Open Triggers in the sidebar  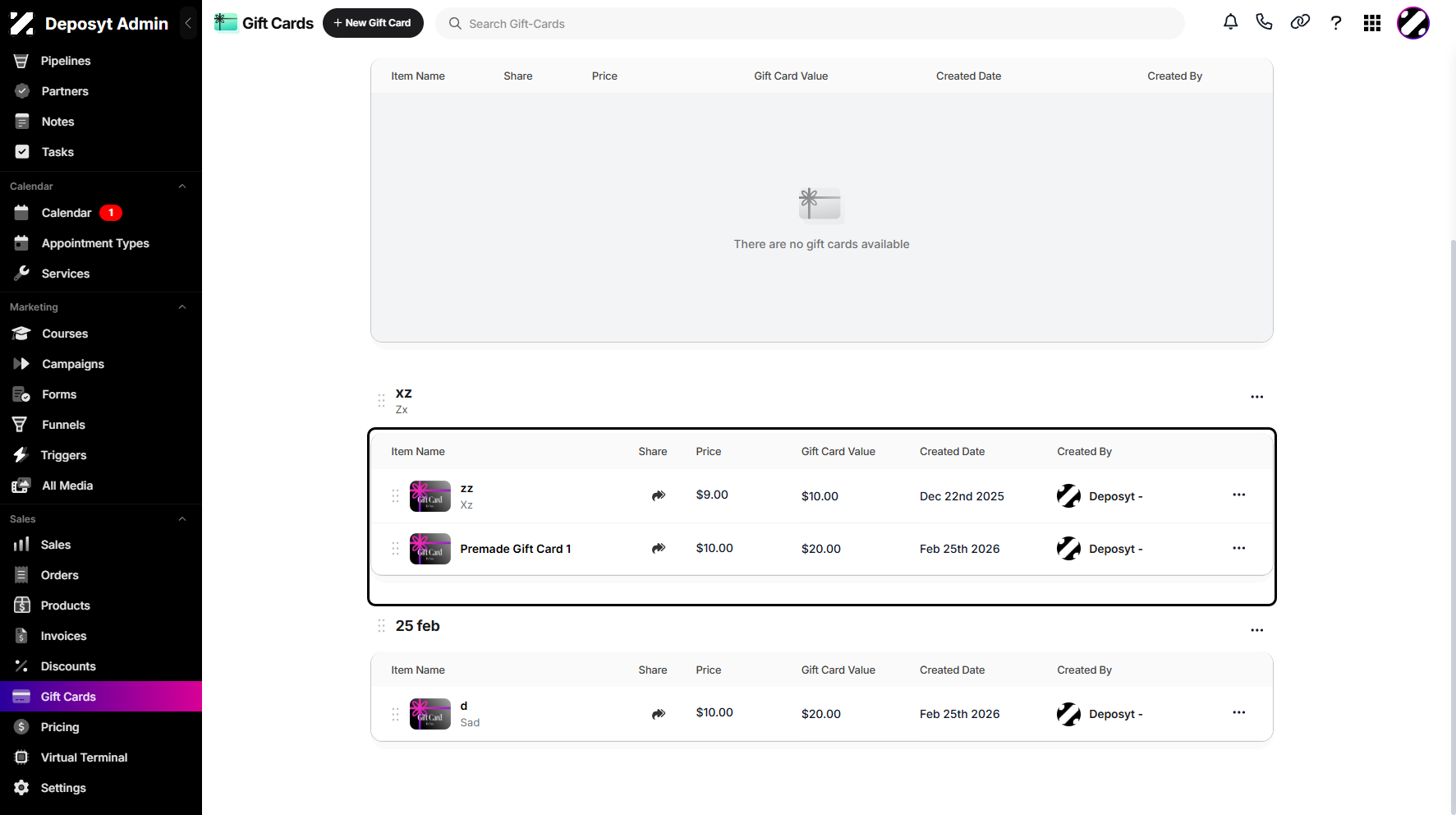click(101, 455)
